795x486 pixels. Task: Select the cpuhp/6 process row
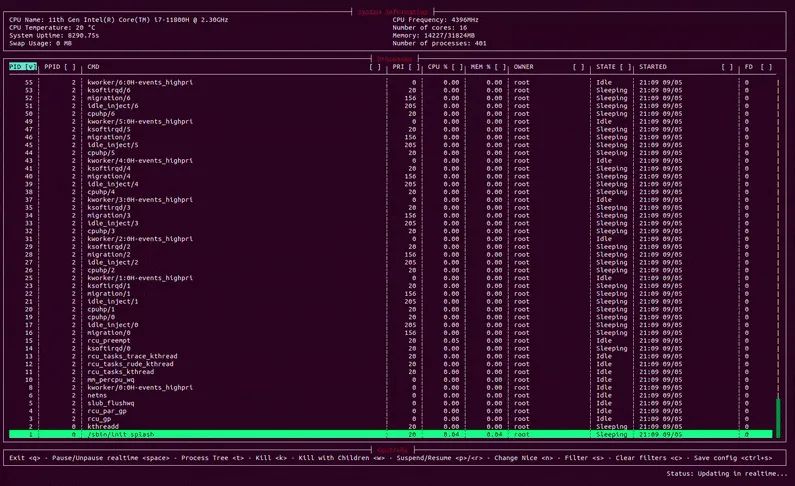[390, 114]
